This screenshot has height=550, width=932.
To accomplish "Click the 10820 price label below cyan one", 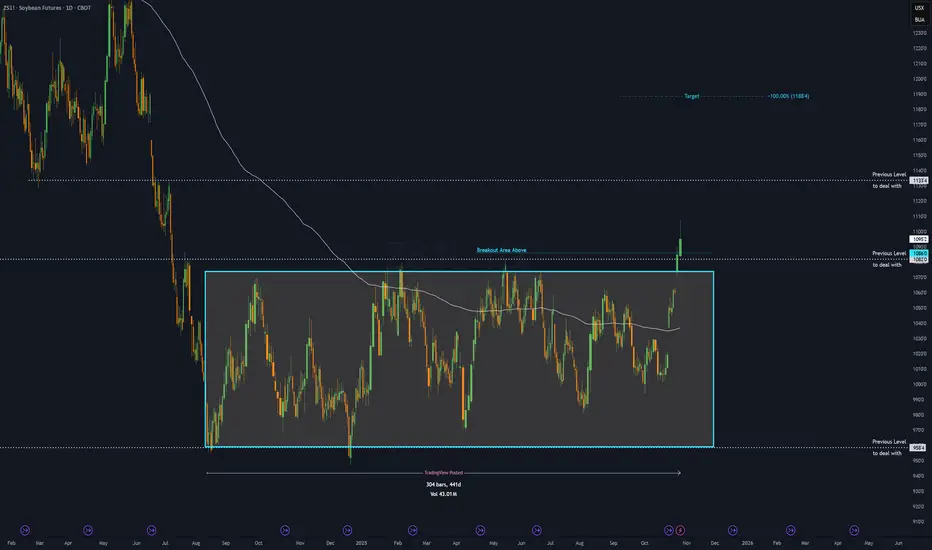I will point(919,260).
